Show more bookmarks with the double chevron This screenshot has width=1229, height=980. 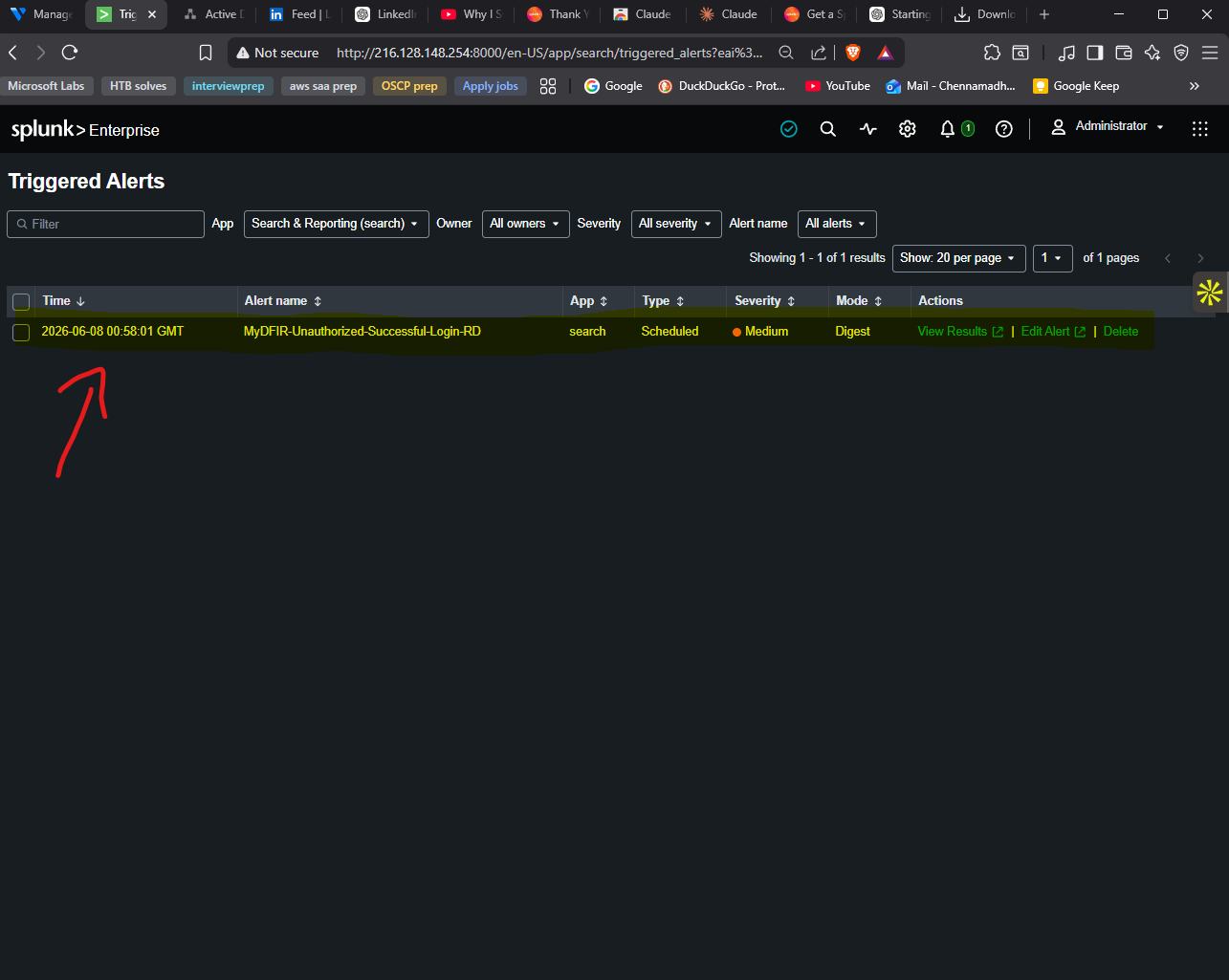(1194, 86)
